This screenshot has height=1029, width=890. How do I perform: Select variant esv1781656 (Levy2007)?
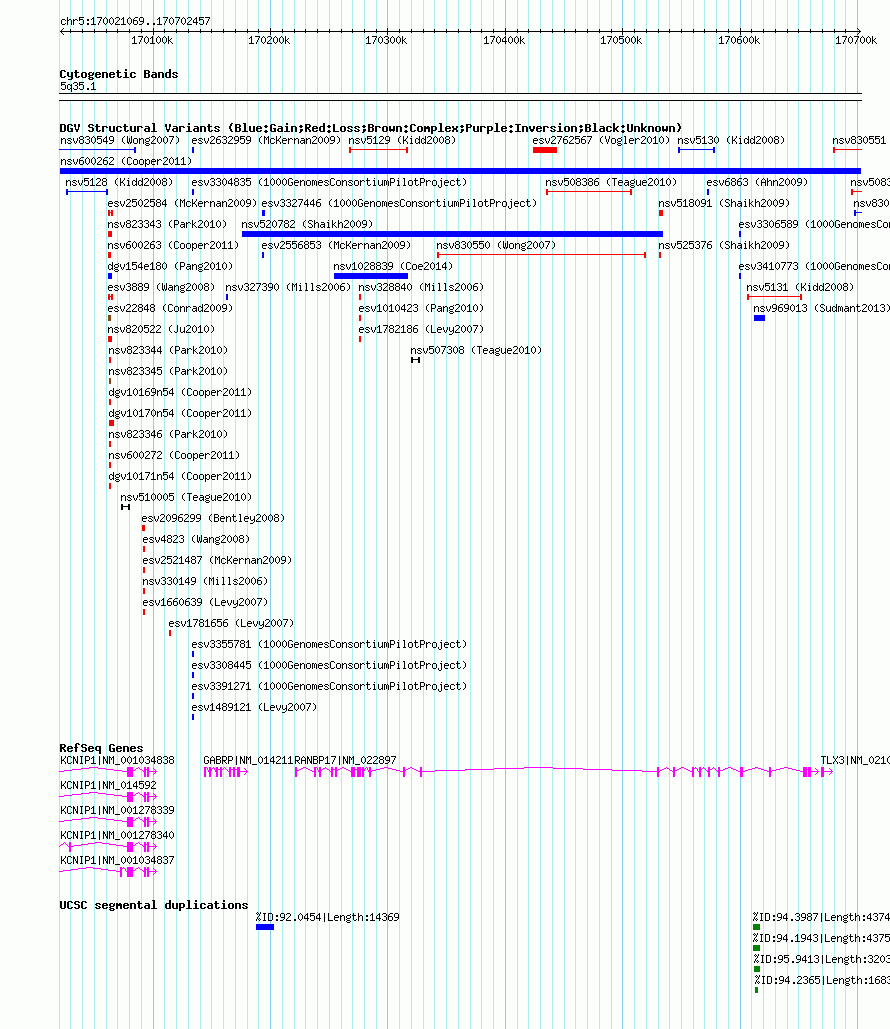click(x=231, y=623)
